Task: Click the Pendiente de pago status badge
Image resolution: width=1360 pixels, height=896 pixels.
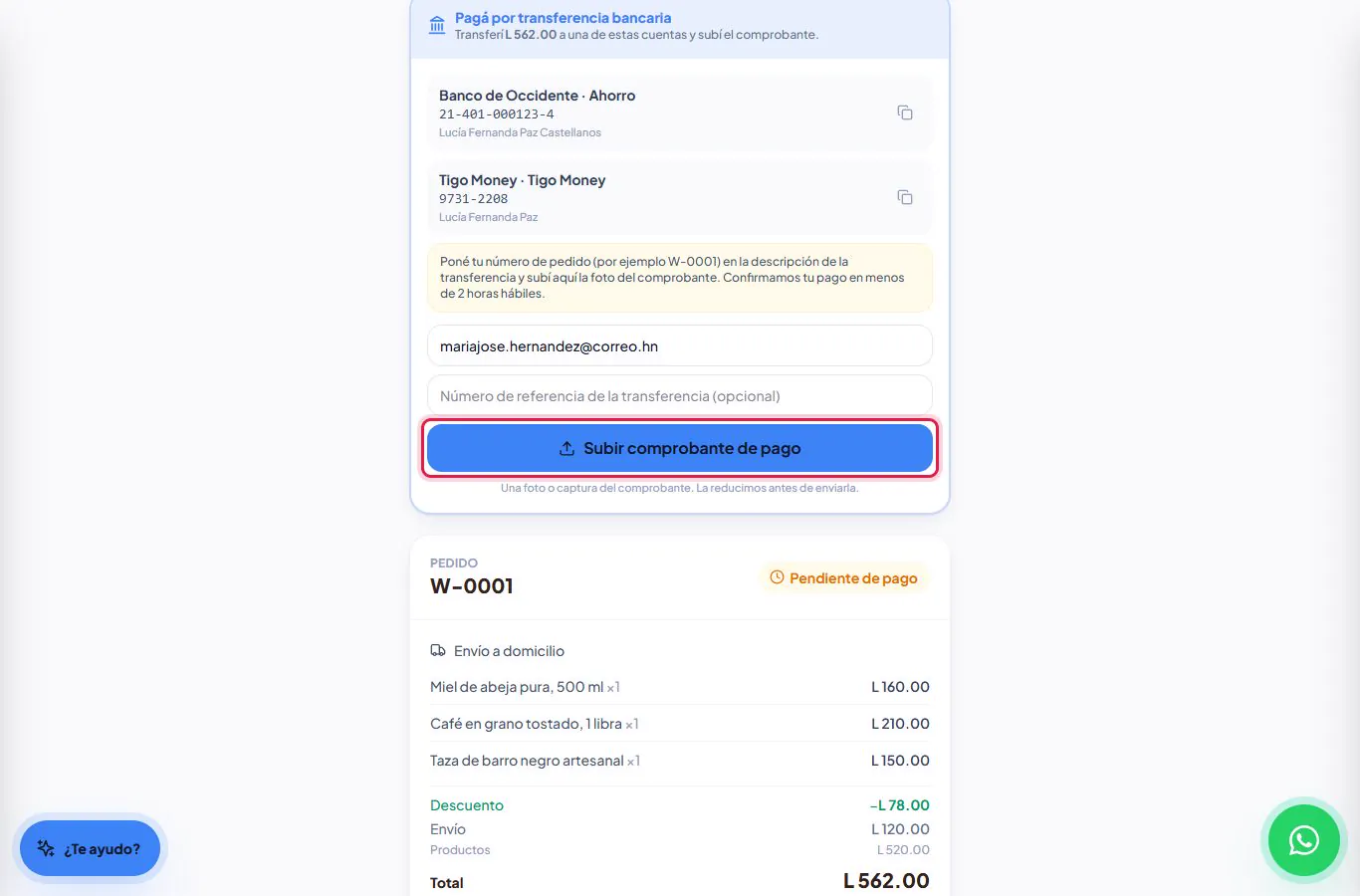Action: tap(844, 578)
